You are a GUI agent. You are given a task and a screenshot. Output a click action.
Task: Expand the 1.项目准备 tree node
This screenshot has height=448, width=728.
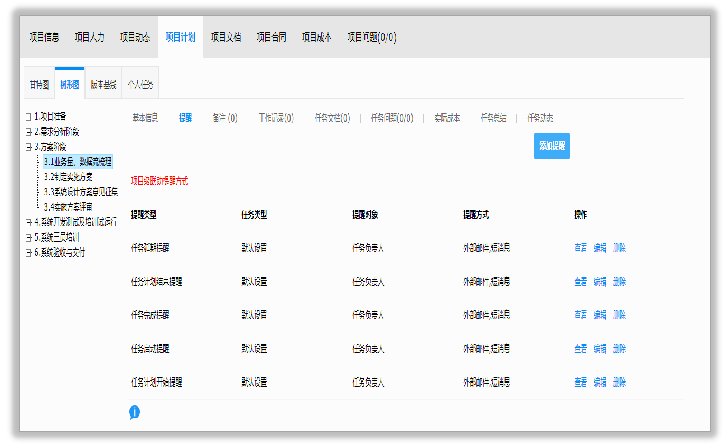28,117
